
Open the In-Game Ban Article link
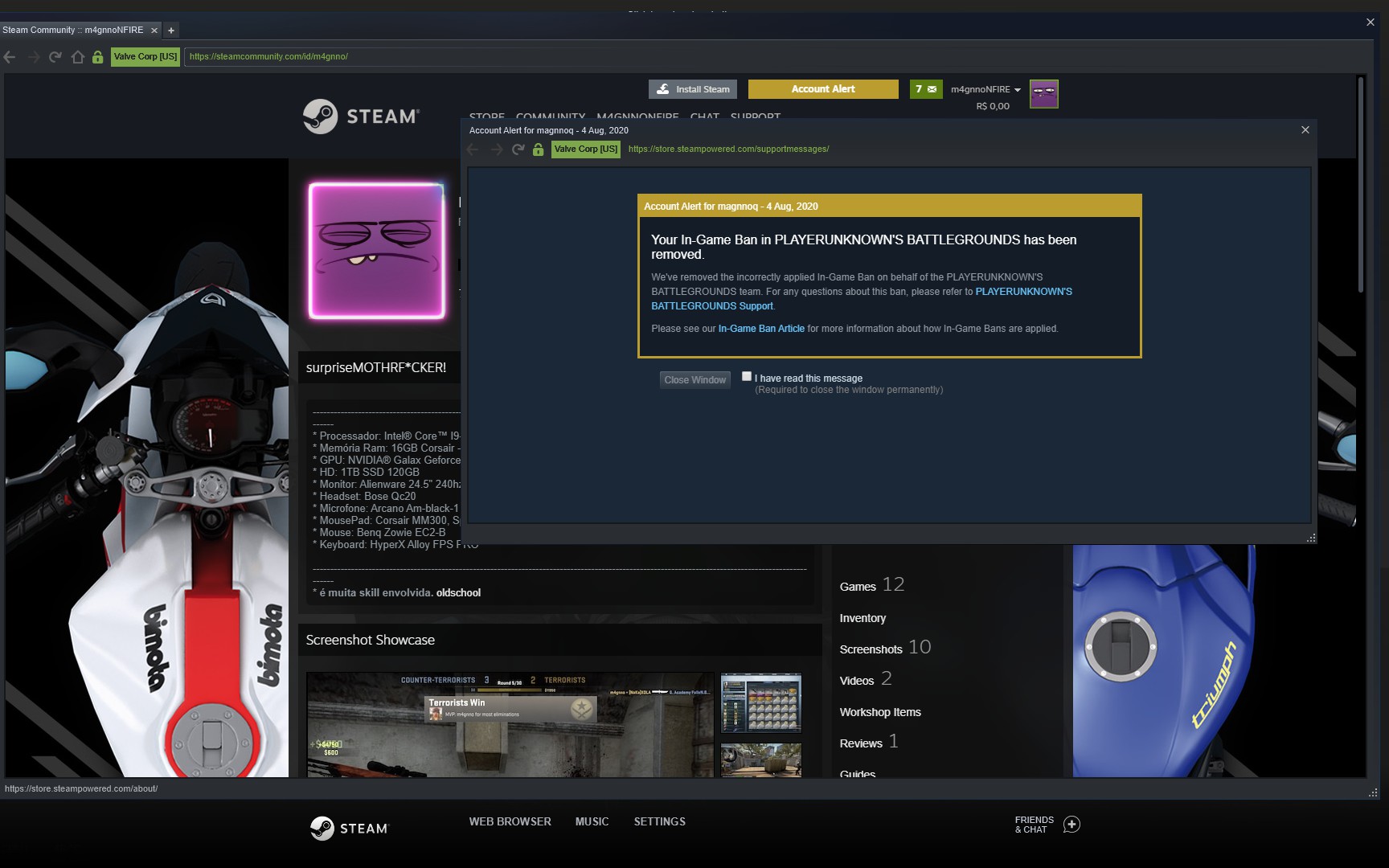(761, 329)
